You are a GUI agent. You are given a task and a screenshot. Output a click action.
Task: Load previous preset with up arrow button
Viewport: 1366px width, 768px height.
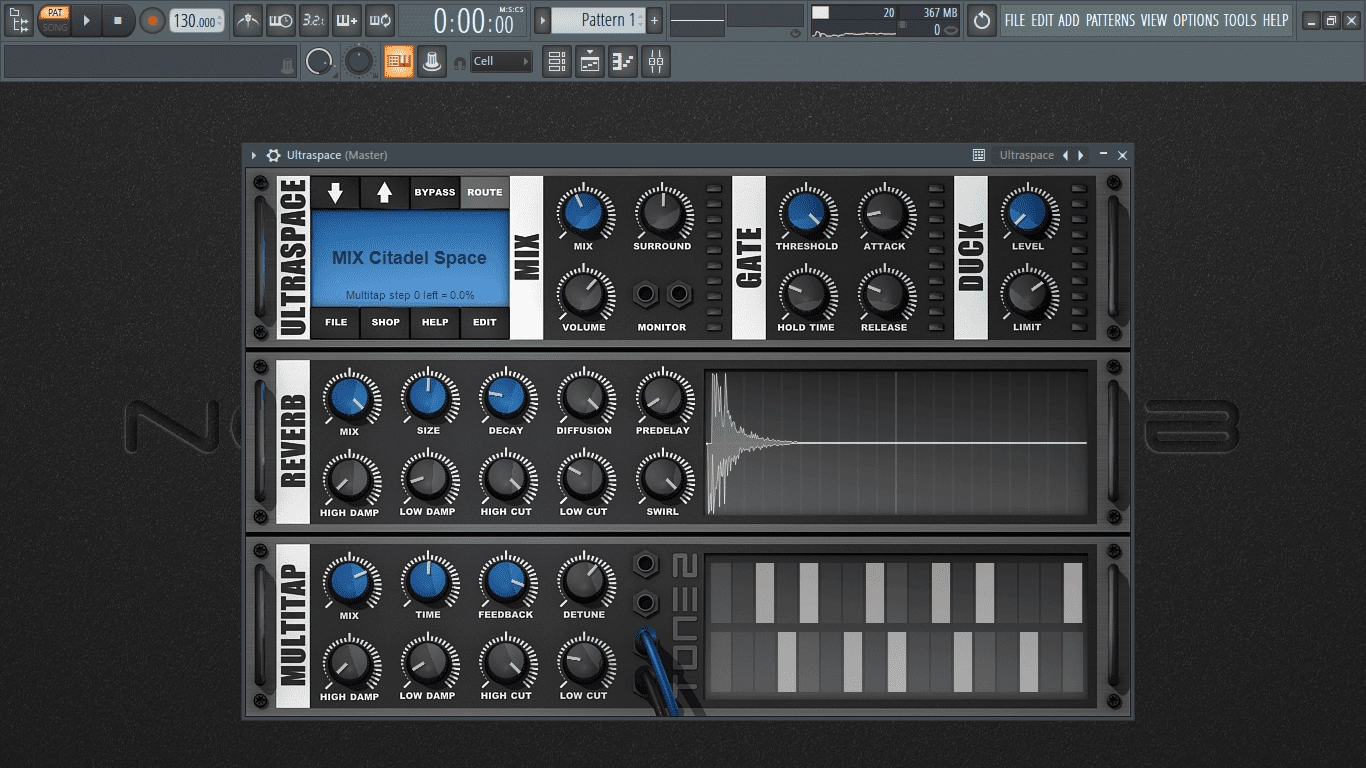[x=385, y=192]
